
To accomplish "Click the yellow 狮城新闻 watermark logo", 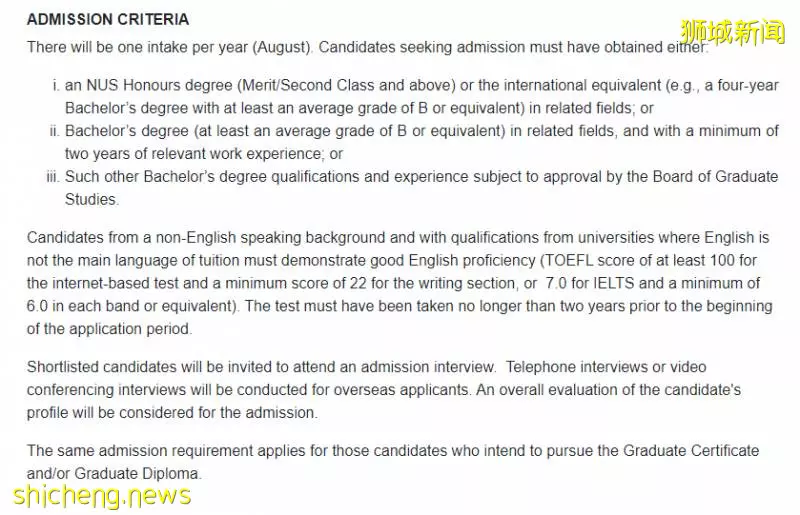I will click(x=733, y=32).
